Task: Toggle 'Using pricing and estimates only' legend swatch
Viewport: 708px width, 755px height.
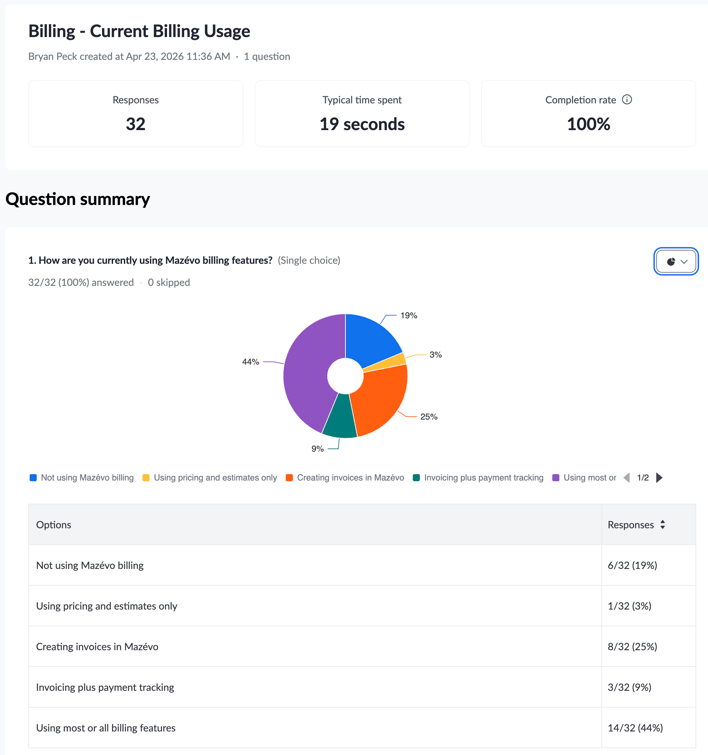Action: pyautogui.click(x=146, y=478)
